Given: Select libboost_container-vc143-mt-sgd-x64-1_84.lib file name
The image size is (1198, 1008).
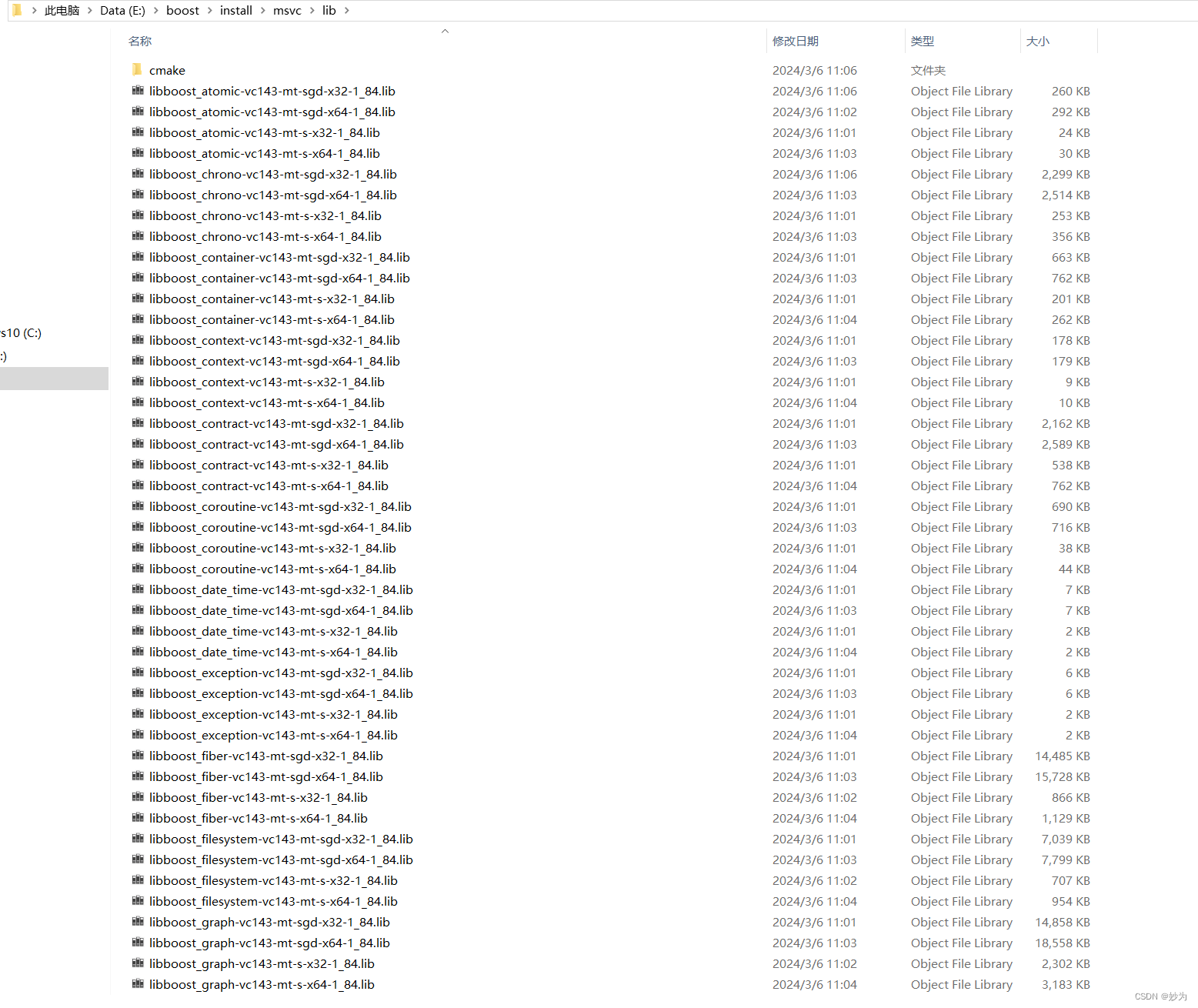Looking at the screenshot, I should point(279,278).
